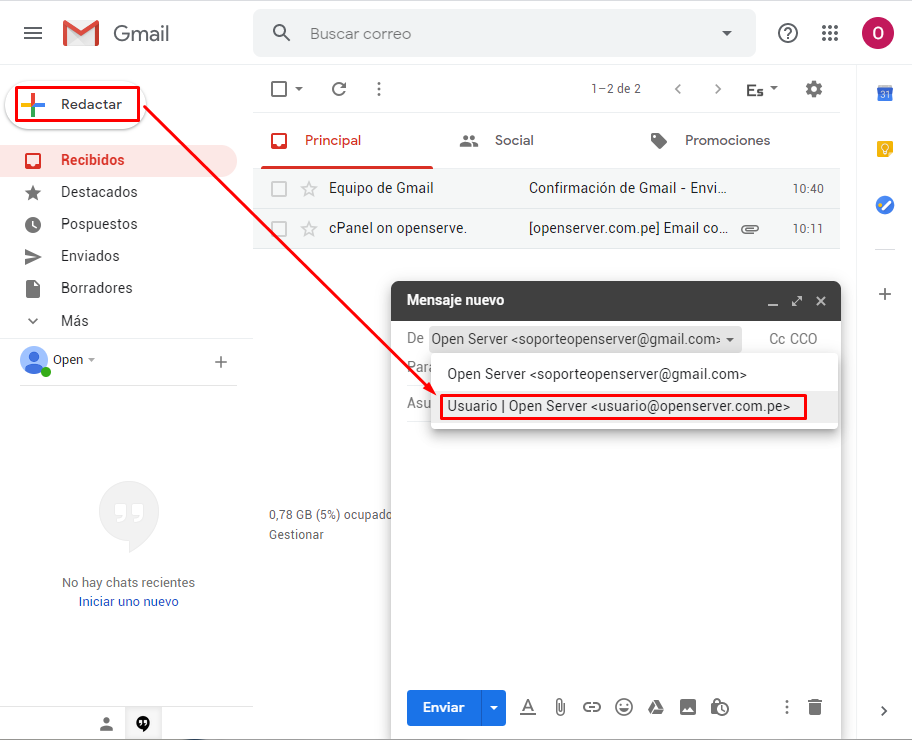The image size is (912, 740).
Task: Check the Equipo de Gmail email checkbox
Action: [x=279, y=188]
